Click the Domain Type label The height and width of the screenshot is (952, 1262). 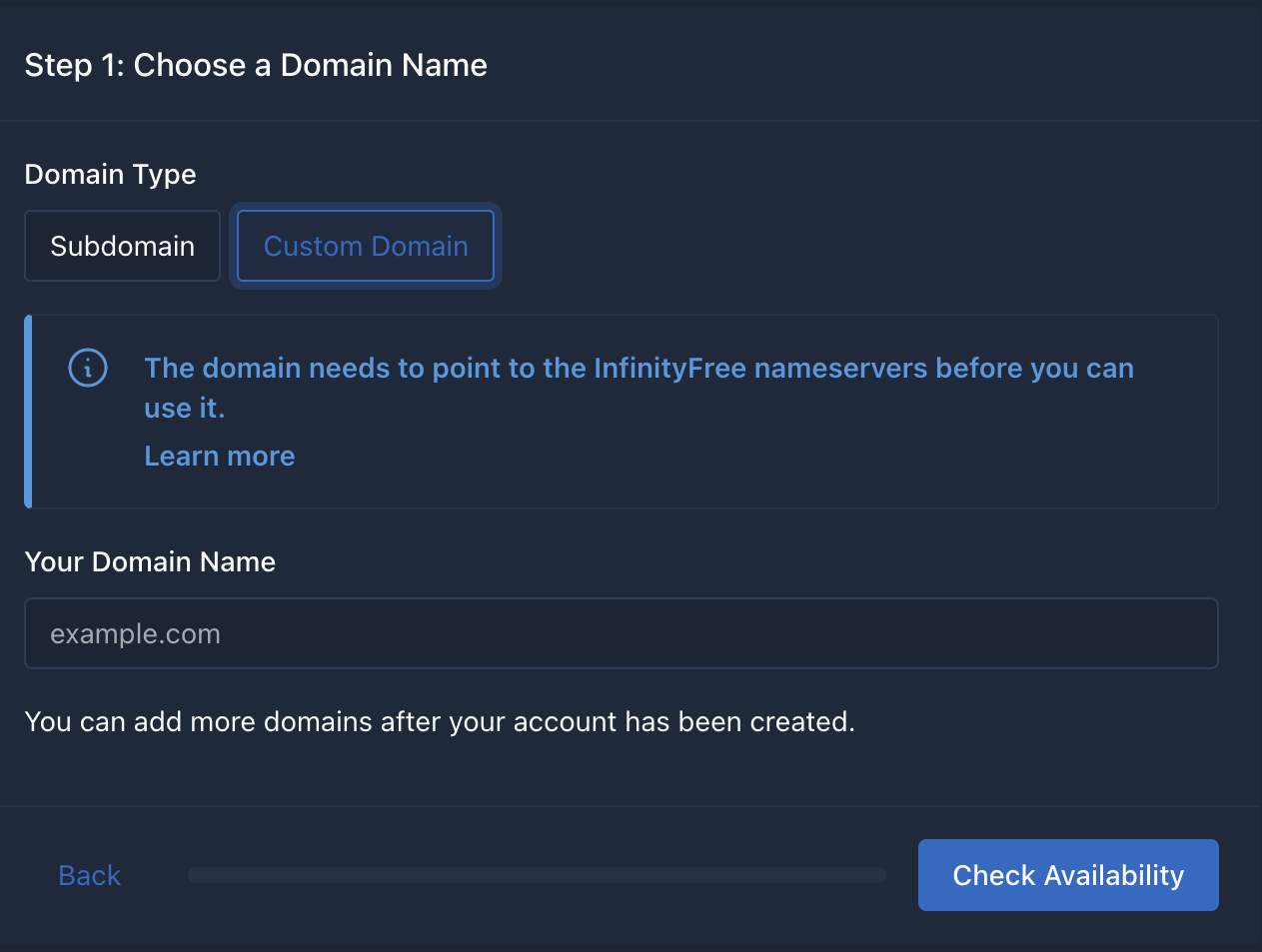pyautogui.click(x=110, y=174)
